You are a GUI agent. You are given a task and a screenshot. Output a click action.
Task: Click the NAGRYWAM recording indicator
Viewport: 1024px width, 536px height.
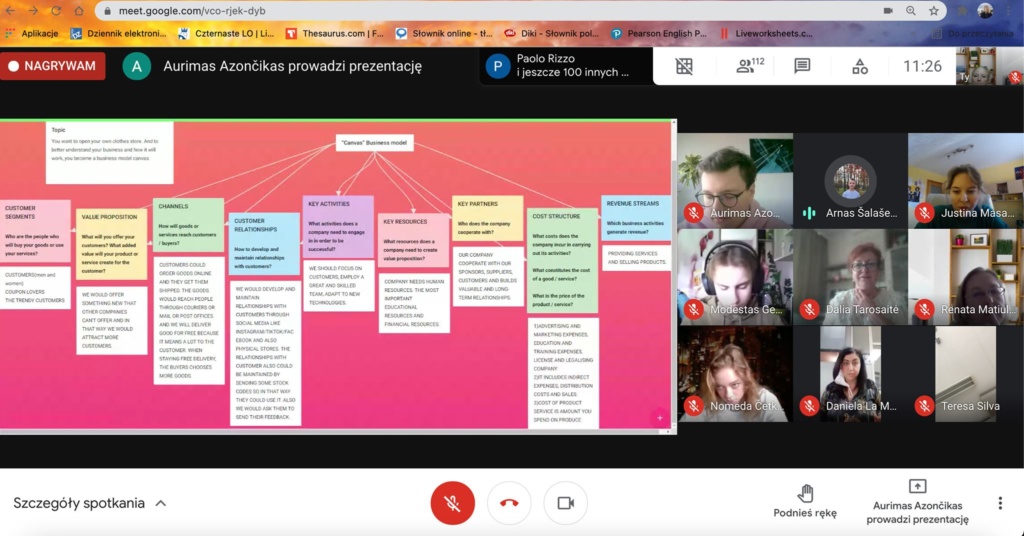54,66
